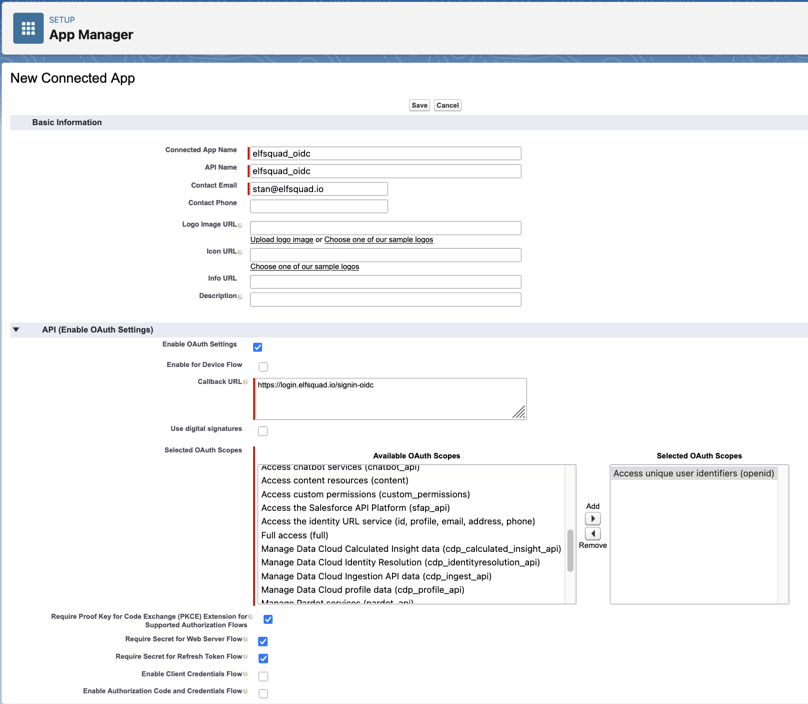Toggle Require Secret for Refresh Token Flow
808x704 pixels.
tap(263, 658)
